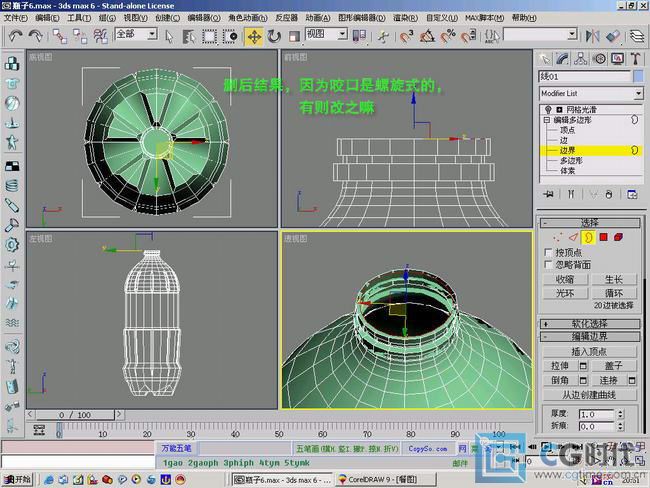
Task: Choose the Select Object arrow tool
Action: coord(169,36)
